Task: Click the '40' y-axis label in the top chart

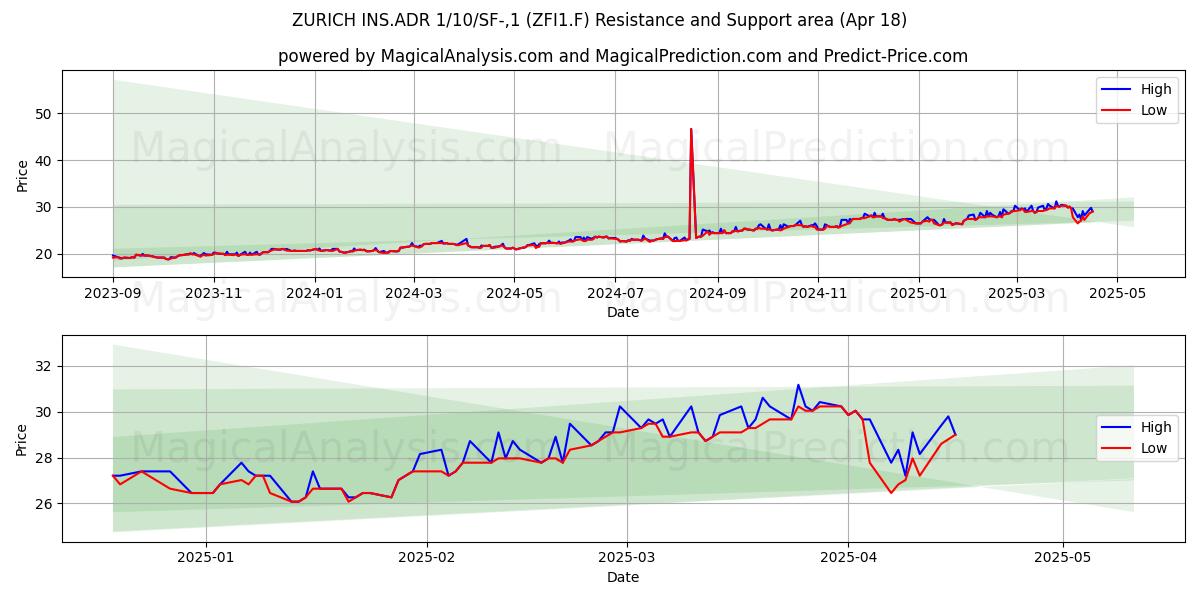Action: 45,160
